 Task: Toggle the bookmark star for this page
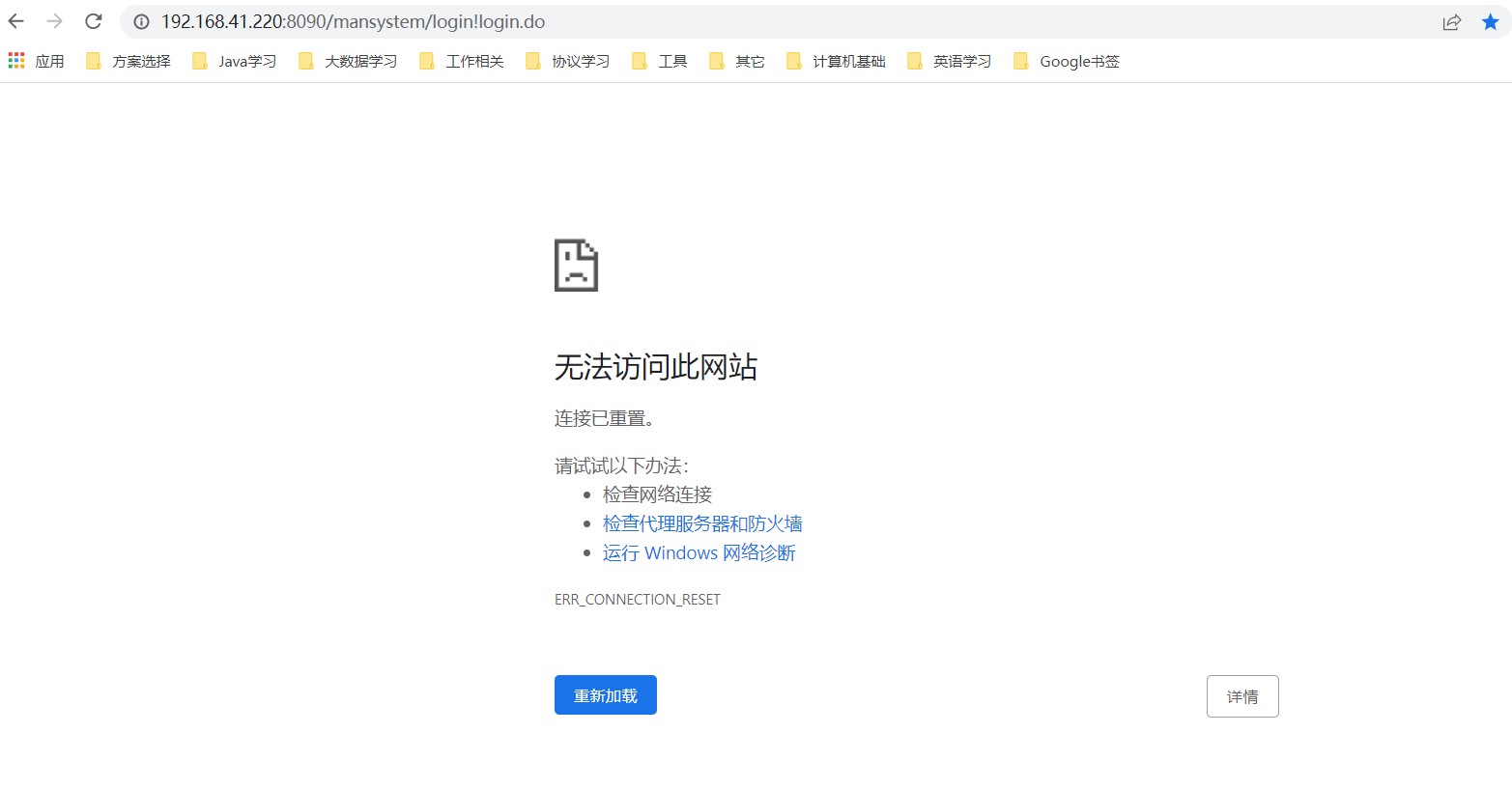pyautogui.click(x=1489, y=20)
